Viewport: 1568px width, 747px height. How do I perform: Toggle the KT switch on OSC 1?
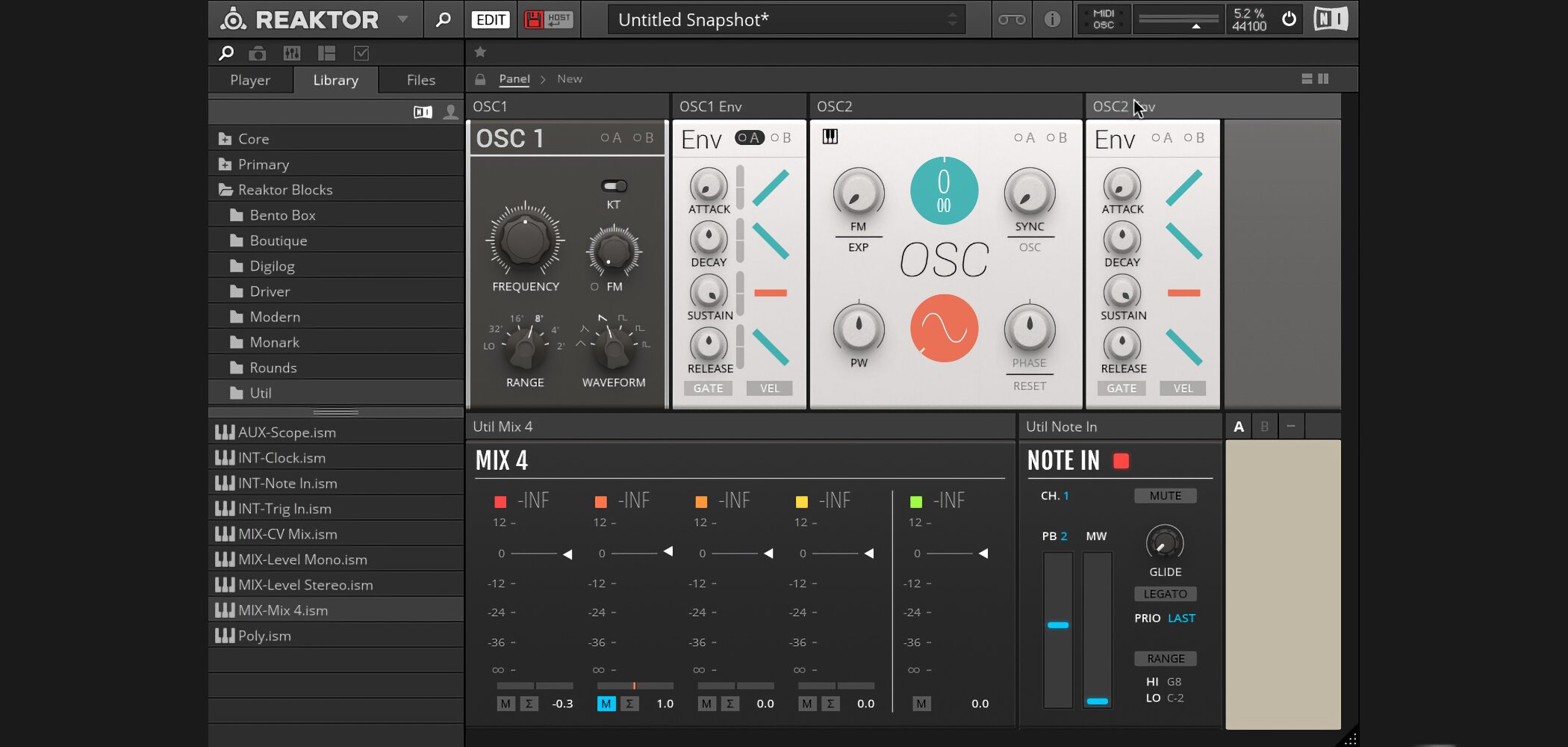point(614,186)
